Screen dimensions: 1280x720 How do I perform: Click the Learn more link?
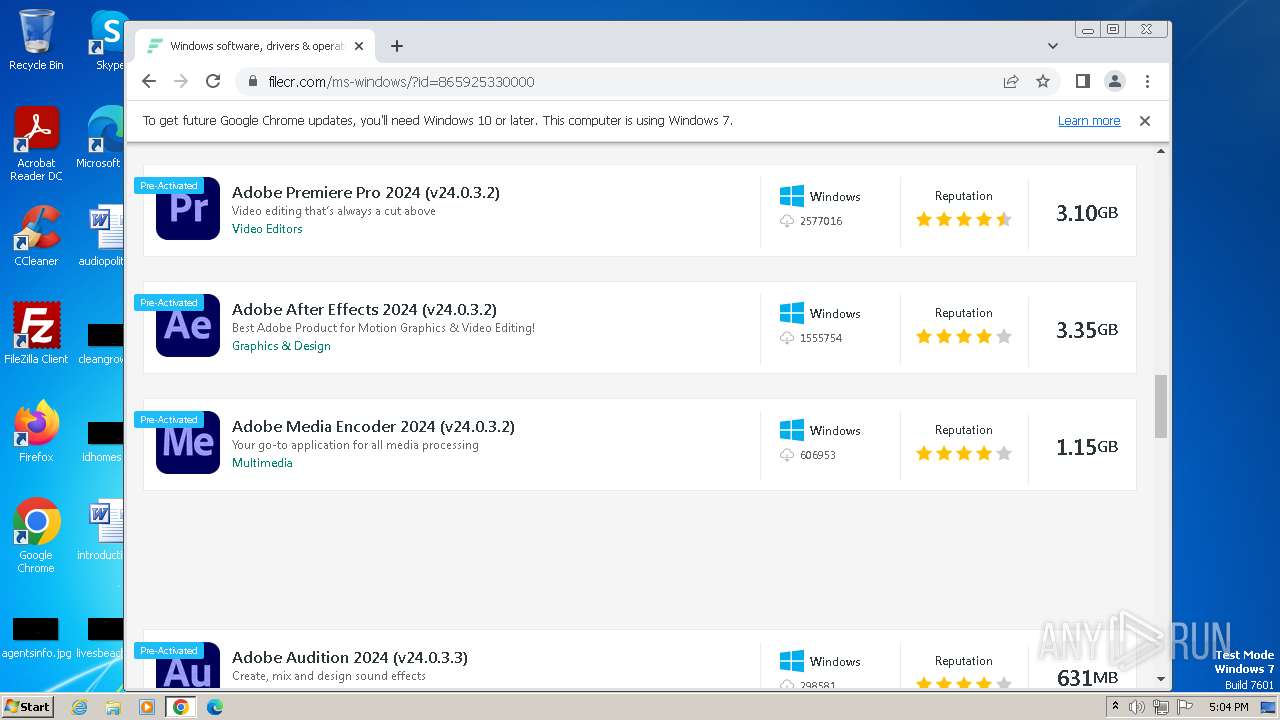[x=1089, y=121]
